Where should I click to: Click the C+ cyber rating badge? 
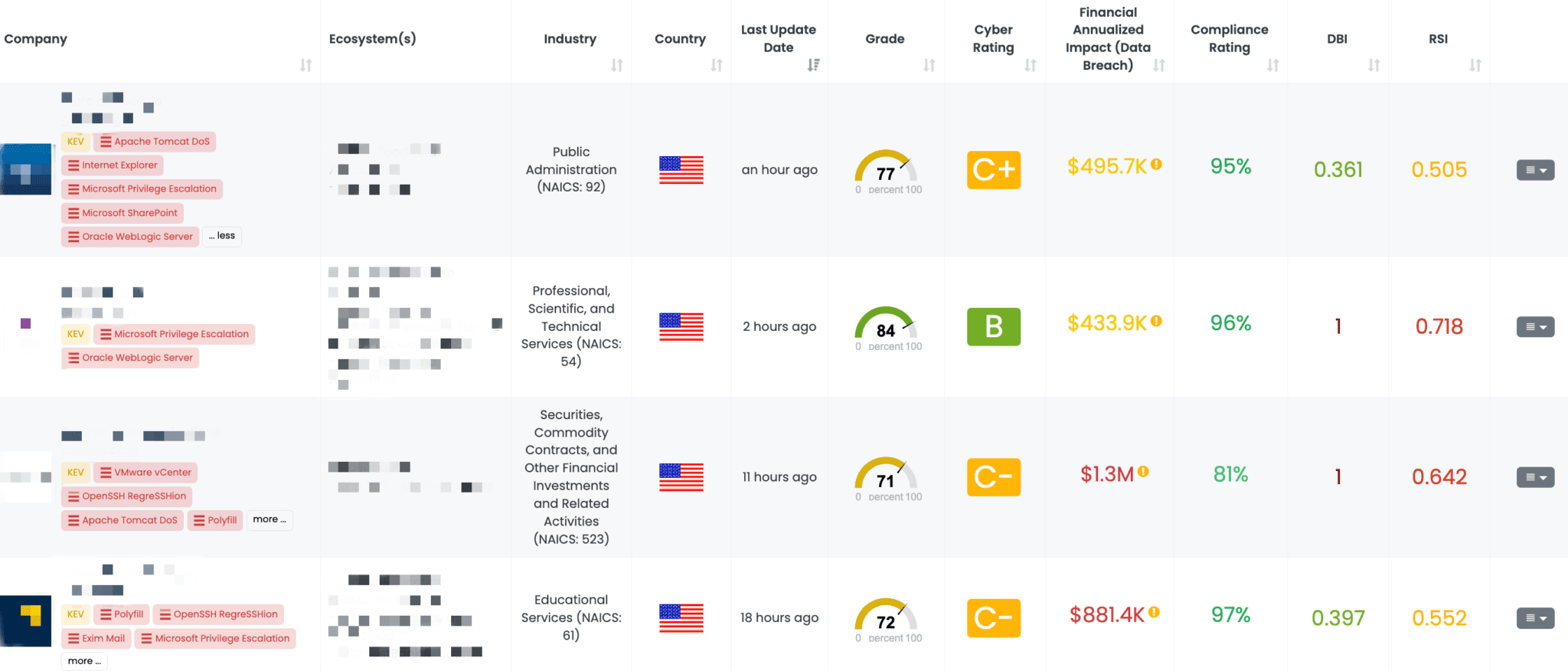tap(993, 170)
